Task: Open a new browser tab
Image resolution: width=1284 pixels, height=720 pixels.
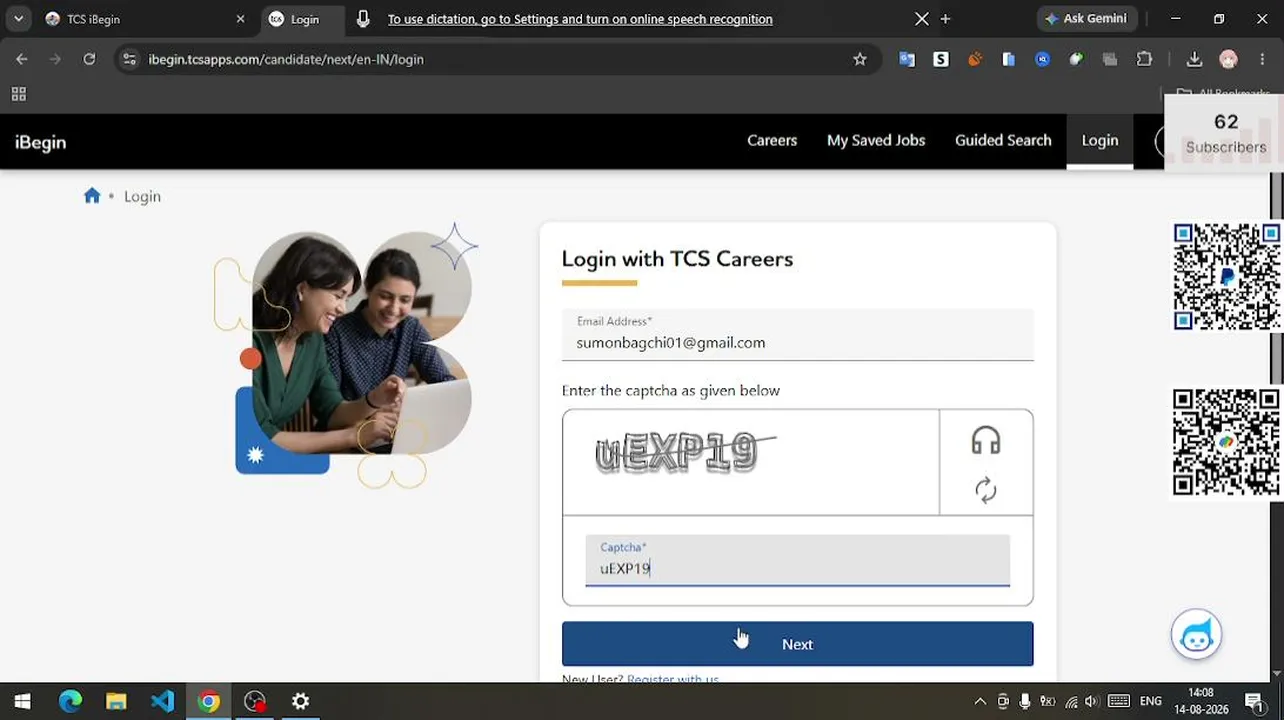Action: (x=945, y=19)
